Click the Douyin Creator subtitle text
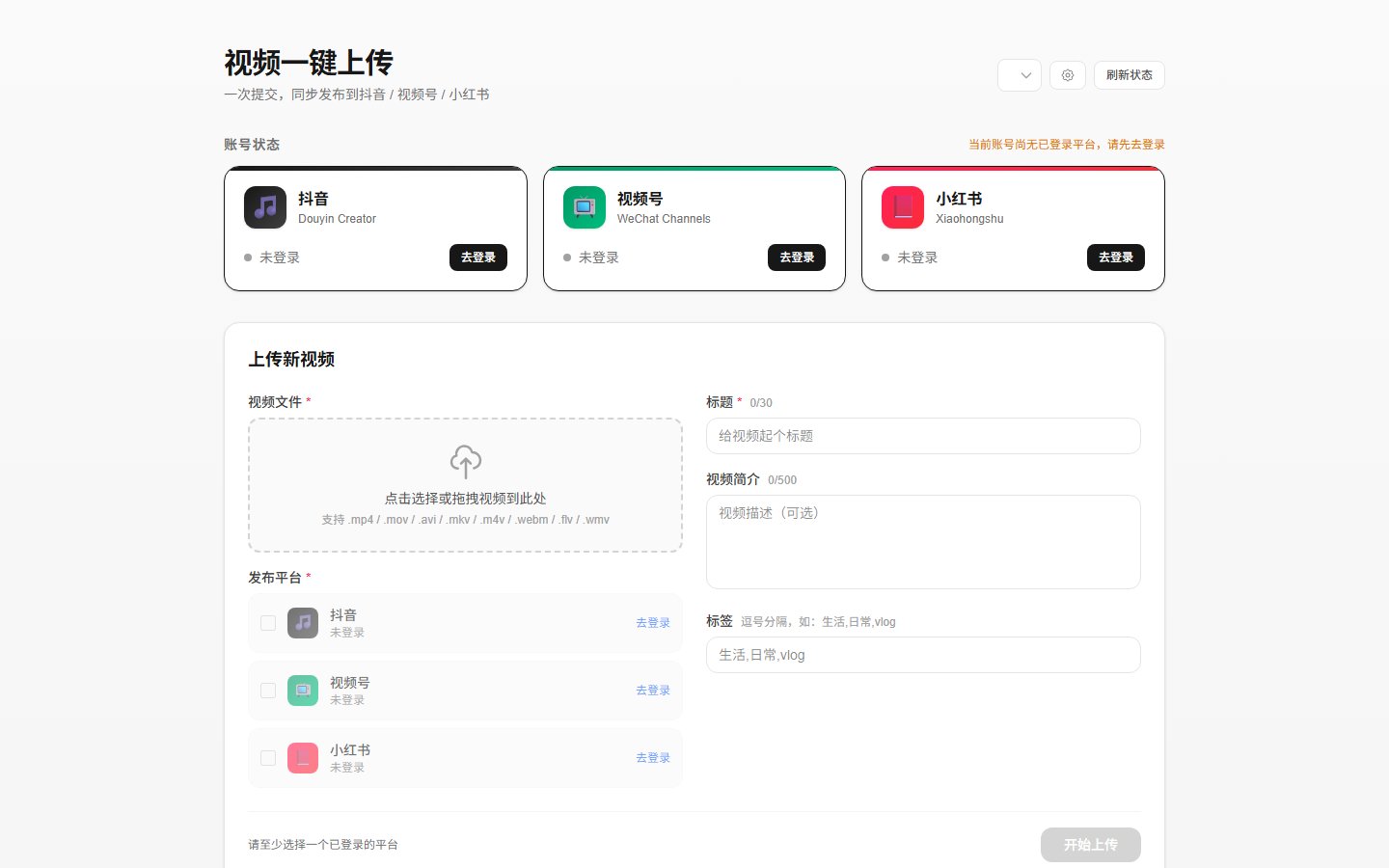This screenshot has height=868, width=1389. [337, 219]
